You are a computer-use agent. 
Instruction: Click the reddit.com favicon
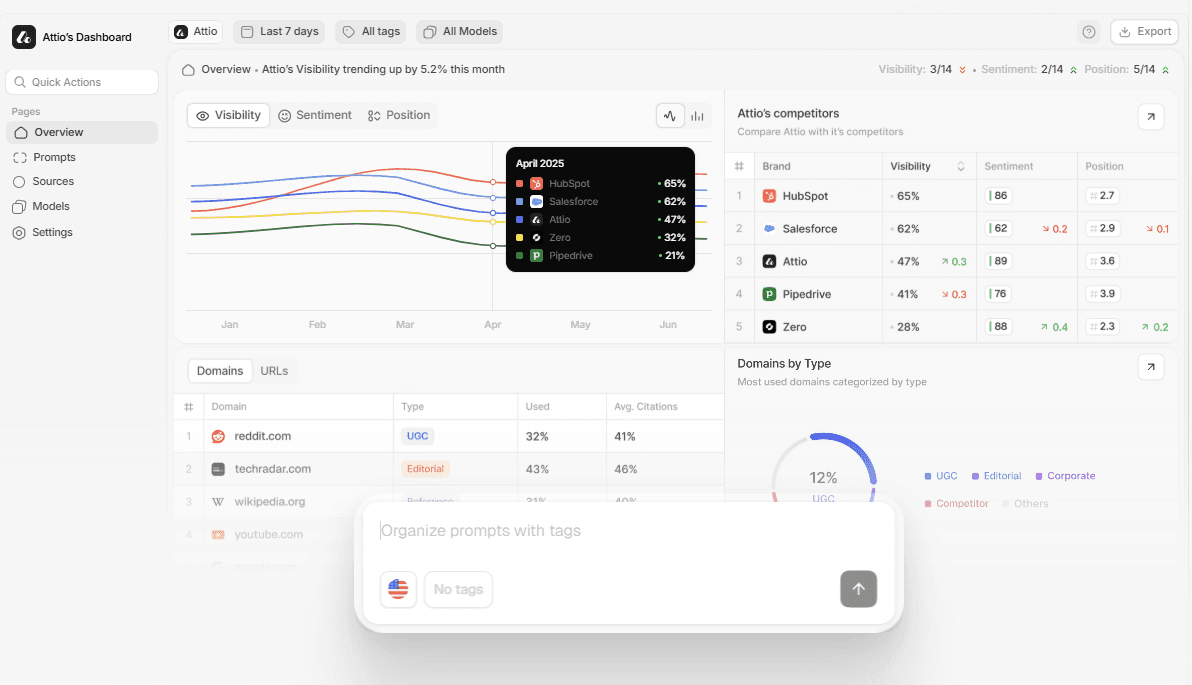(x=218, y=436)
